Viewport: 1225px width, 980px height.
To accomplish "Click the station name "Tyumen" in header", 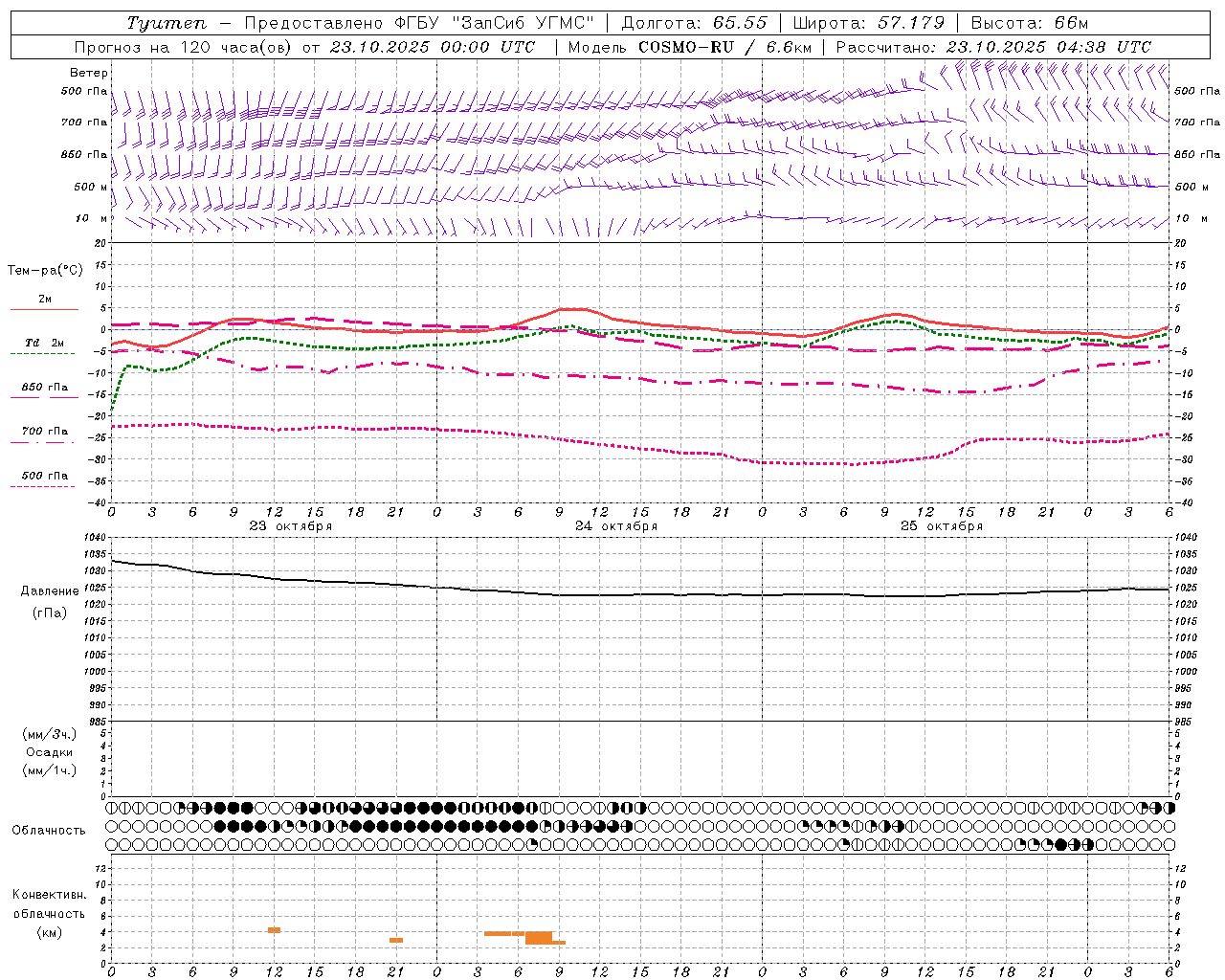I will tap(167, 23).
